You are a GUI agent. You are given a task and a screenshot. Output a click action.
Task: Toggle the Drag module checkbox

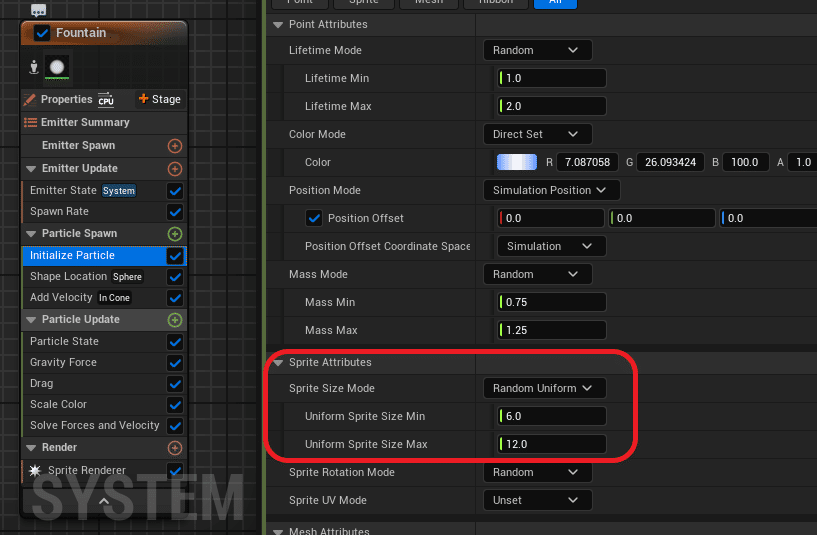point(175,384)
